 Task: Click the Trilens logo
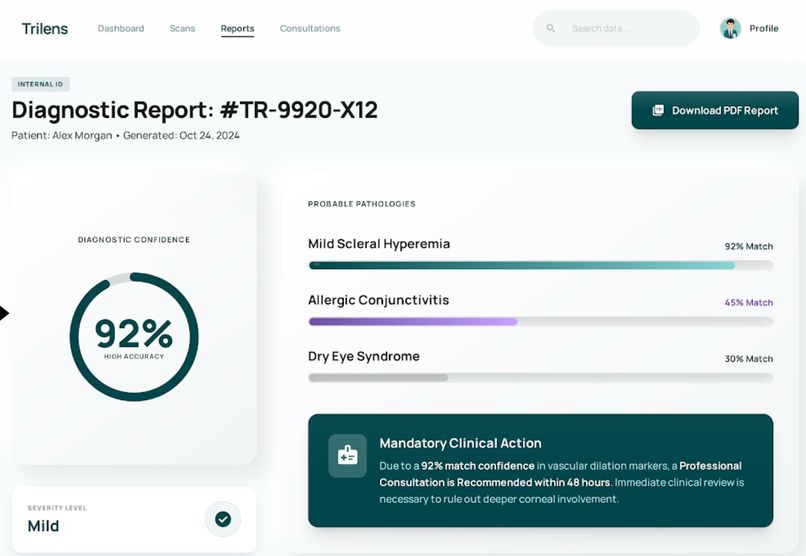pyautogui.click(x=45, y=29)
